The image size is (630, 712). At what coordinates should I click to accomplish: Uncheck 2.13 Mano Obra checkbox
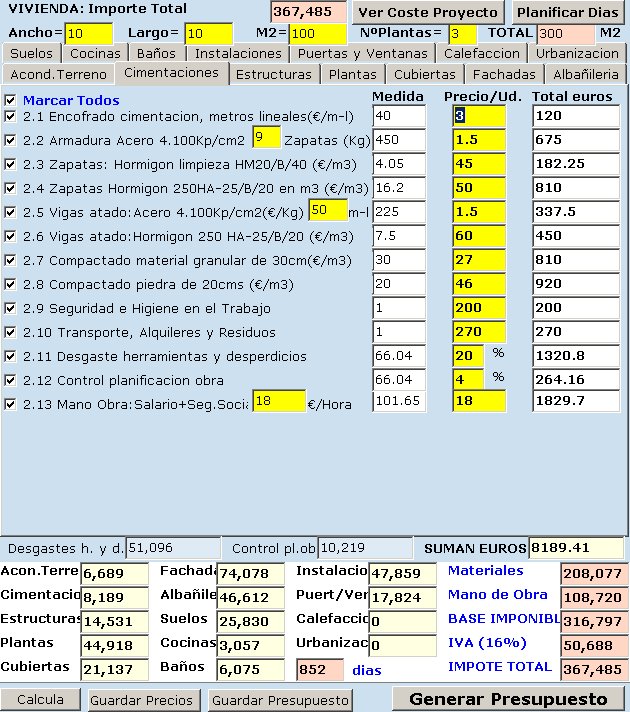[x=10, y=405]
